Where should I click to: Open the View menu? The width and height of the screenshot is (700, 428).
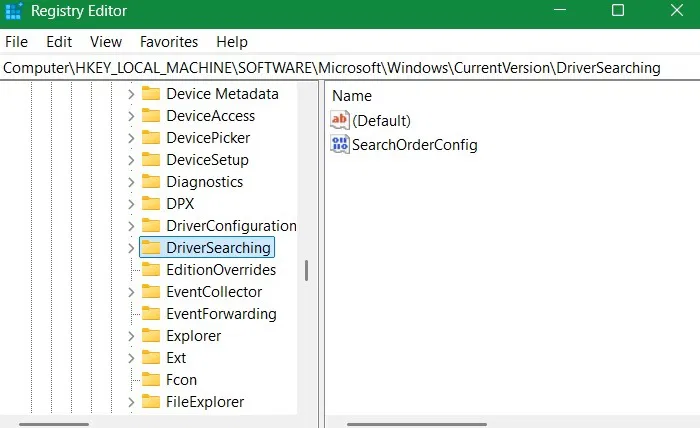(x=105, y=42)
